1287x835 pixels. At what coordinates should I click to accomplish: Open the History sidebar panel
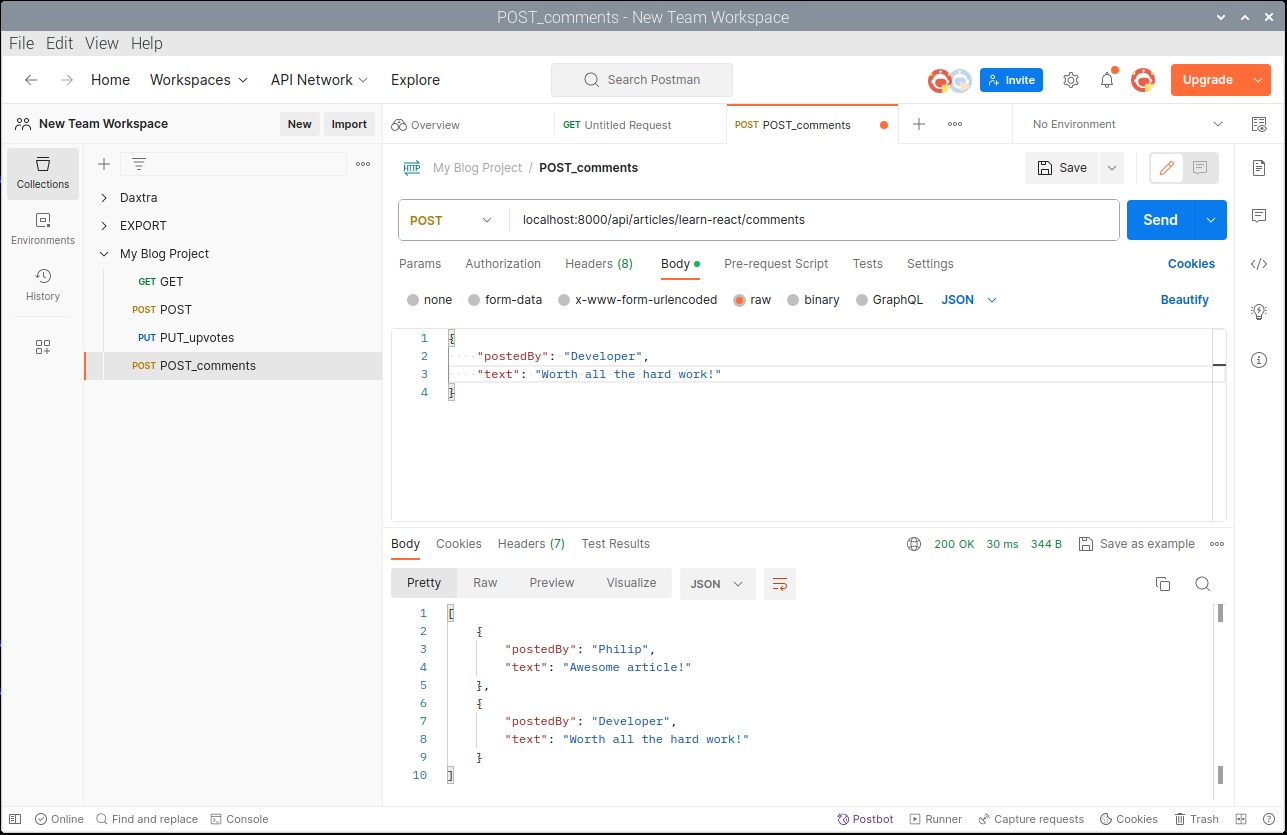pos(43,285)
